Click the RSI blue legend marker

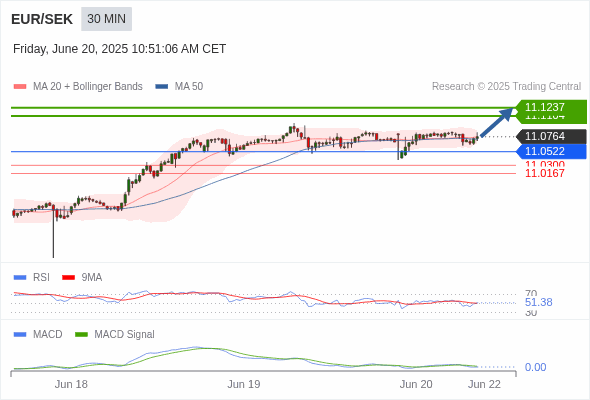tap(20, 278)
